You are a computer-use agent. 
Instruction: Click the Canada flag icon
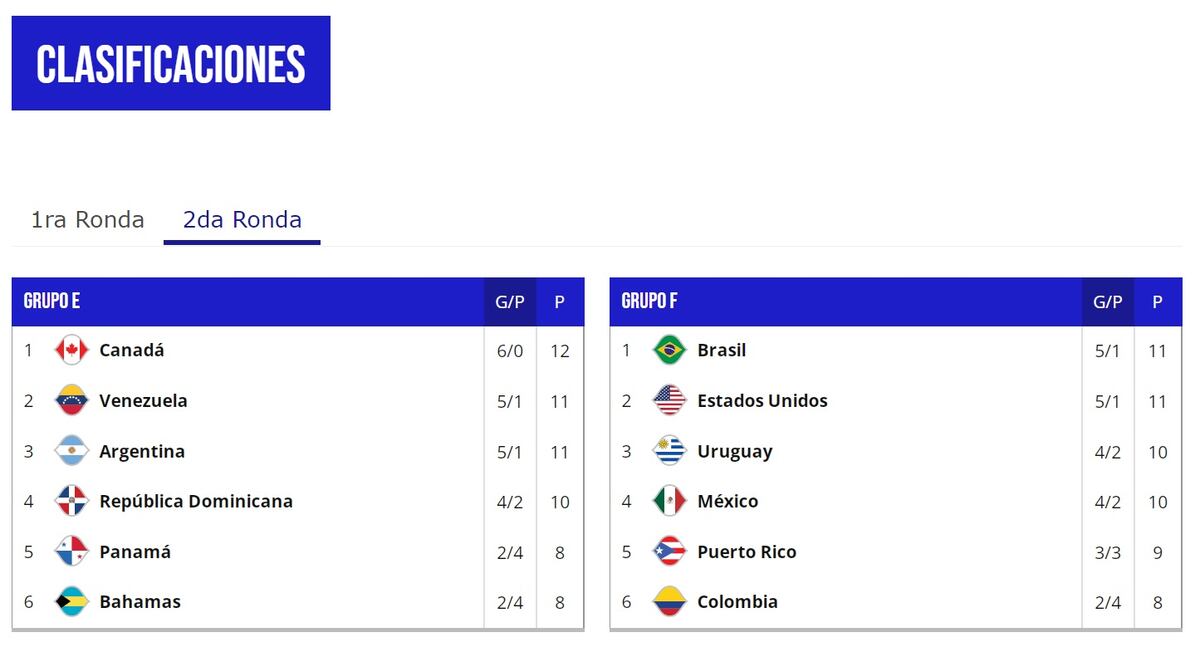[x=72, y=350]
